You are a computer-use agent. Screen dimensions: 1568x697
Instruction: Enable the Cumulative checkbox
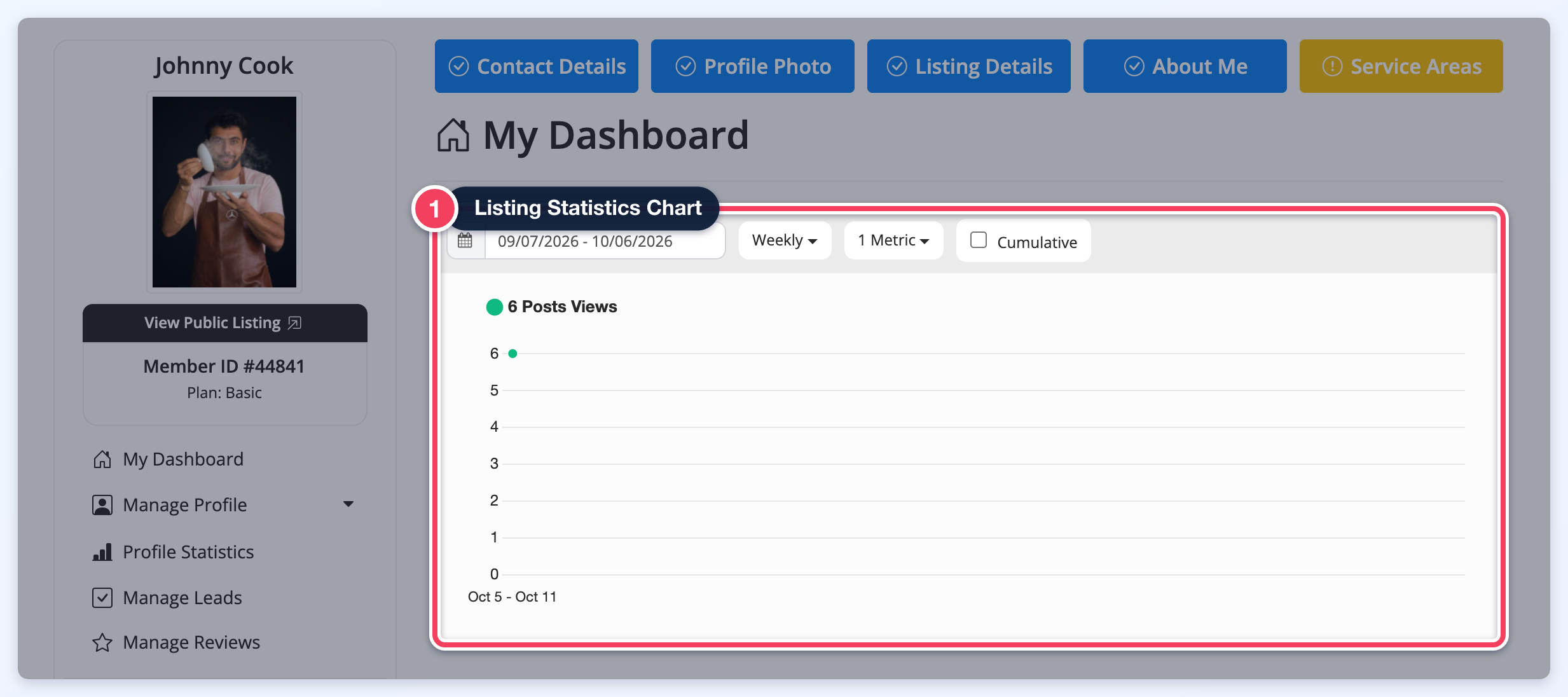pyautogui.click(x=979, y=240)
